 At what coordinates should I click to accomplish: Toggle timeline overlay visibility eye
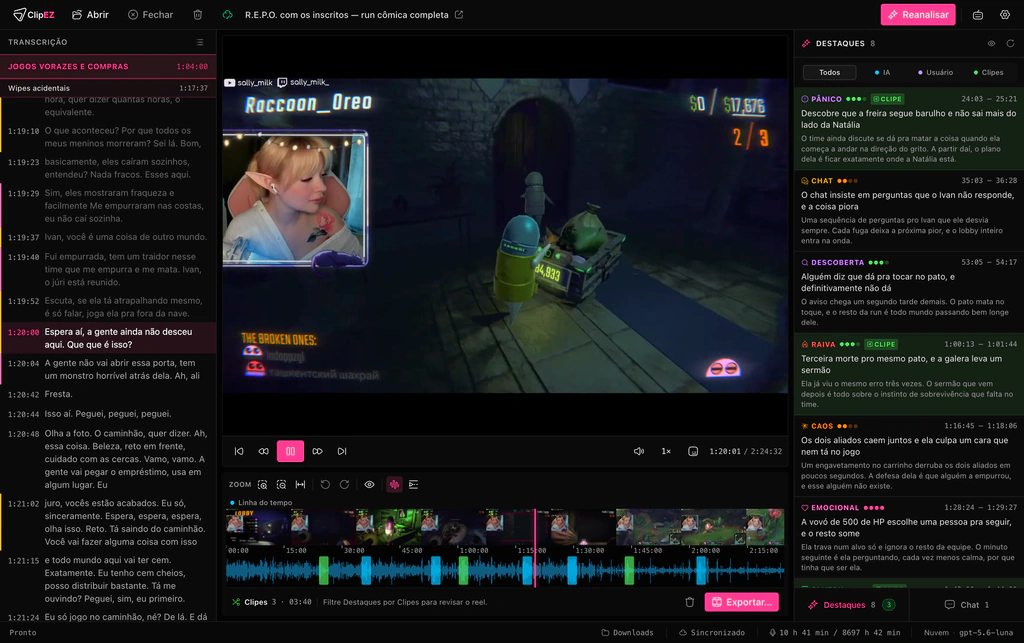pos(369,484)
